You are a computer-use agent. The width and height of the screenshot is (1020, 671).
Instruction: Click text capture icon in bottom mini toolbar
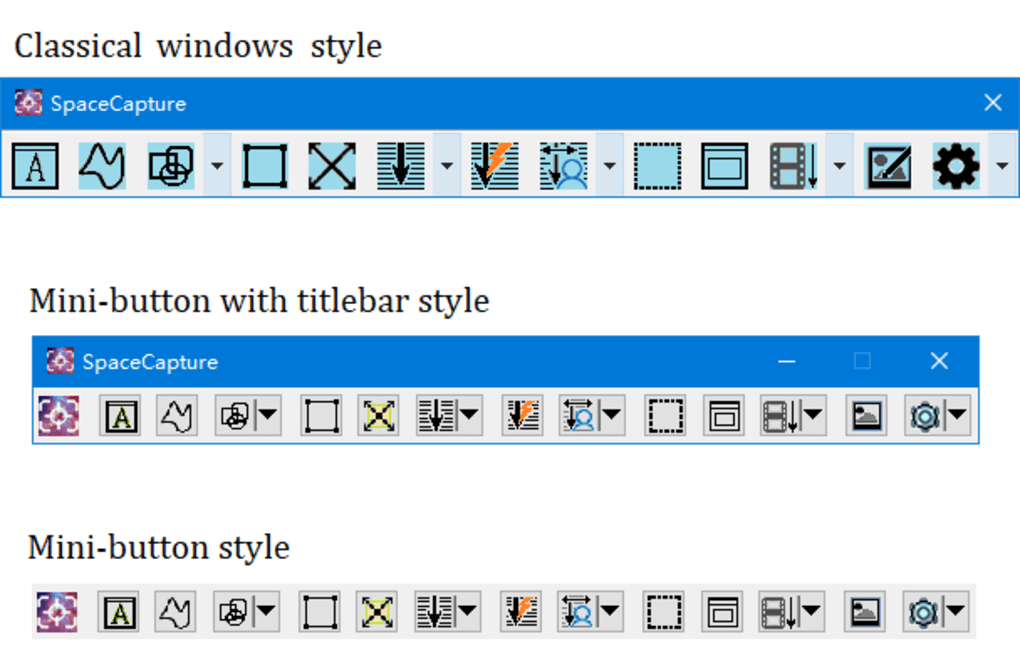[x=118, y=611]
